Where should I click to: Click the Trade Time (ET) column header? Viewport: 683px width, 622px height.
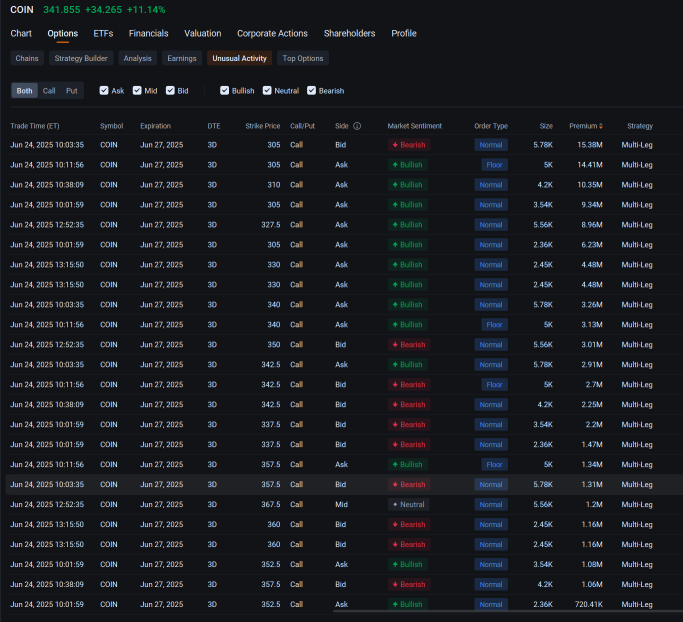tap(35, 126)
